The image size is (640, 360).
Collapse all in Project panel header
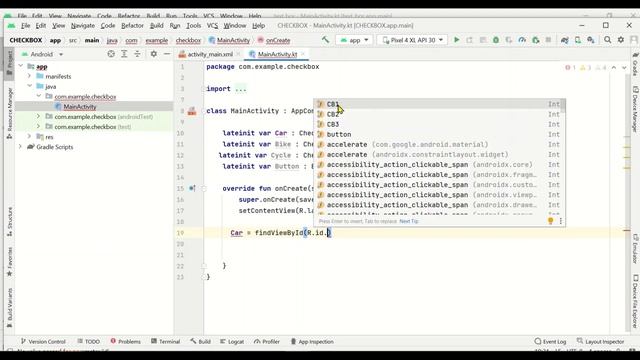pos(137,54)
